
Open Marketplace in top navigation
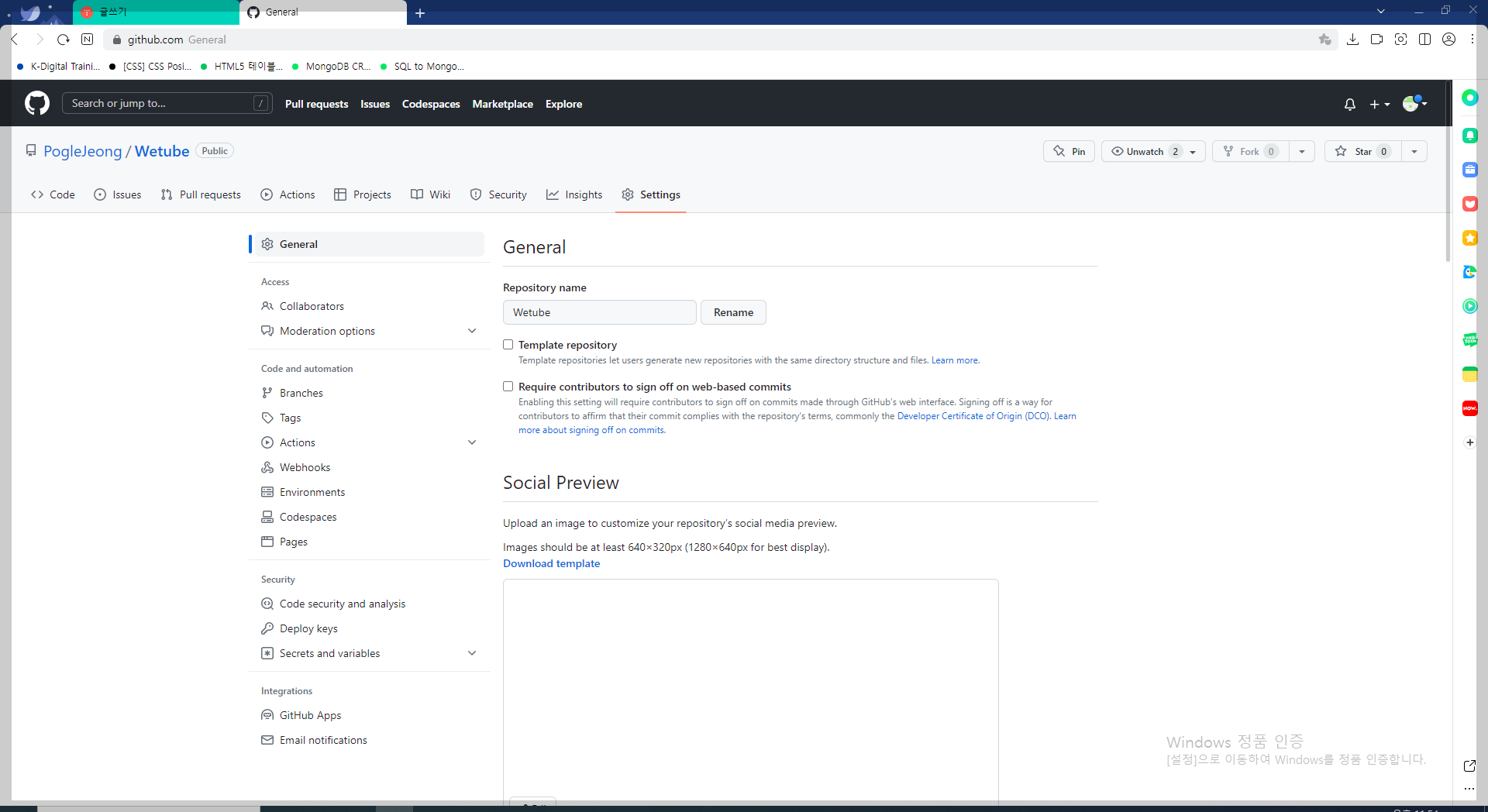502,104
